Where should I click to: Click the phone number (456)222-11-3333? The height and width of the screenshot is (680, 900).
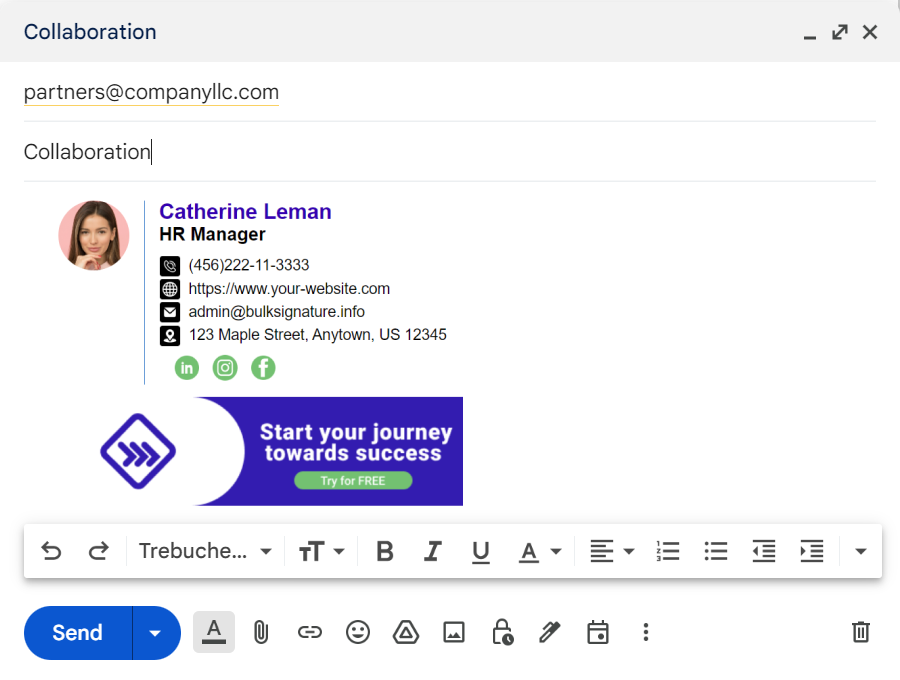click(249, 265)
